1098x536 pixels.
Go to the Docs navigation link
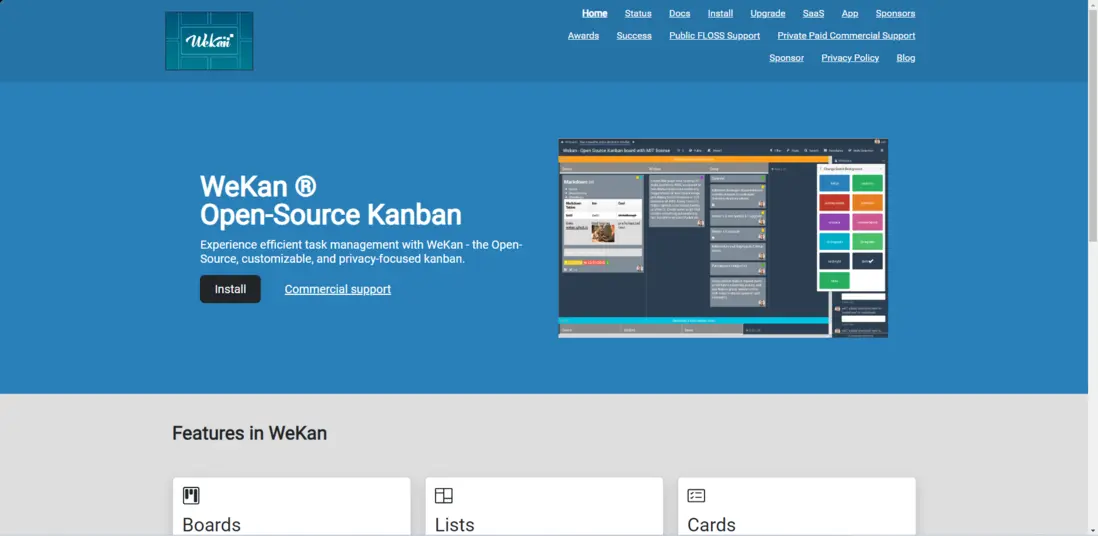point(679,13)
